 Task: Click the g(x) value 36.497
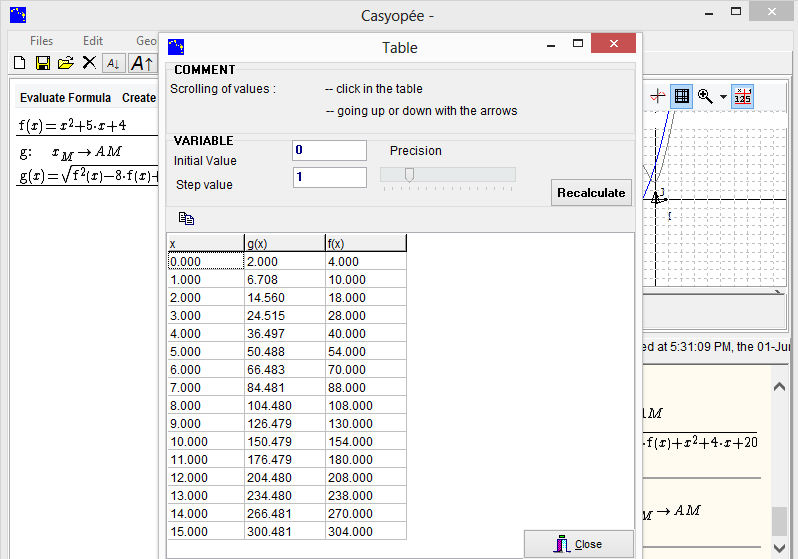pyautogui.click(x=284, y=333)
